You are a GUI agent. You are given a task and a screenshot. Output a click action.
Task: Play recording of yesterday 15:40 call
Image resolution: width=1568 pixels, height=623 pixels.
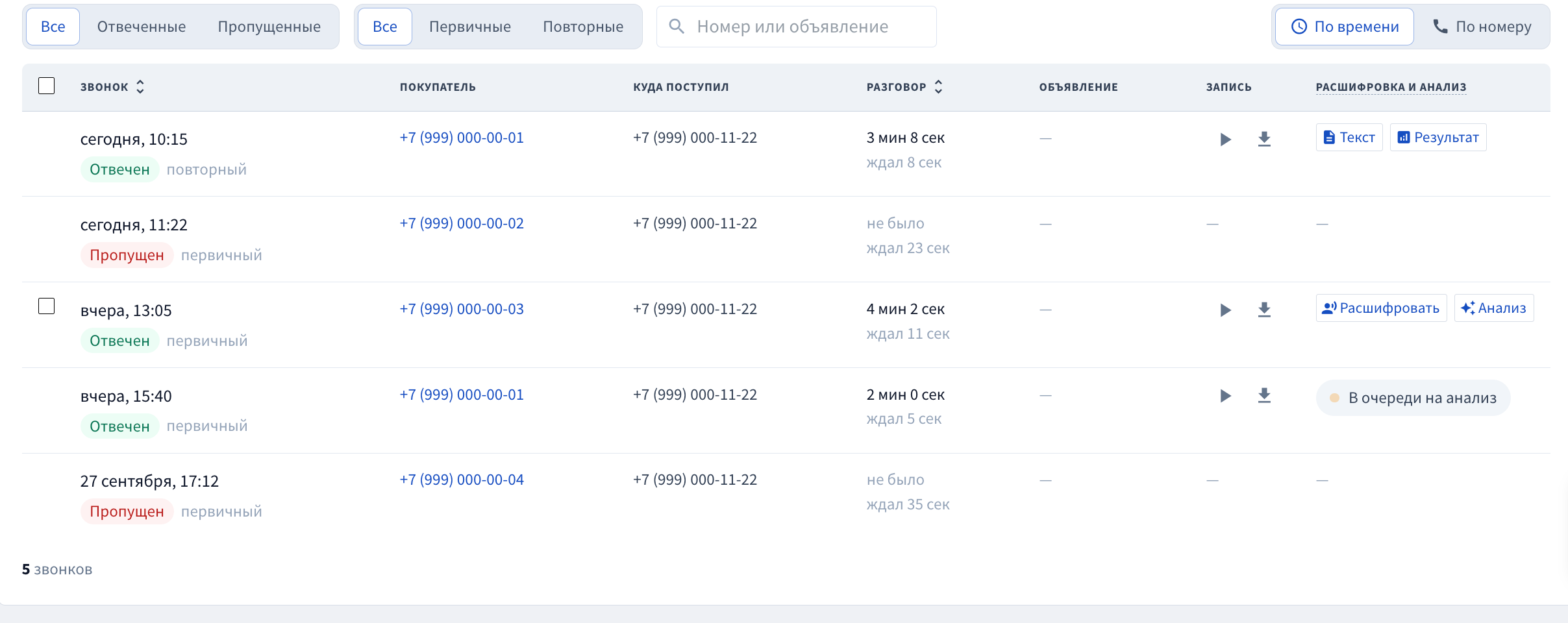(x=1225, y=396)
